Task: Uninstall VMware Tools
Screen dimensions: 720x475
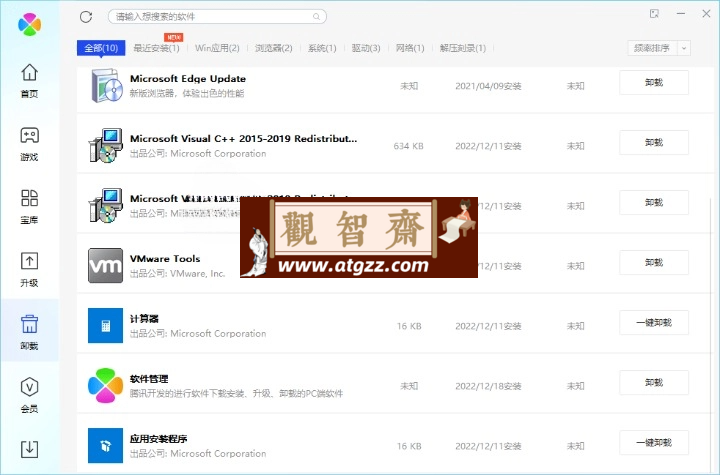Action: 654,263
